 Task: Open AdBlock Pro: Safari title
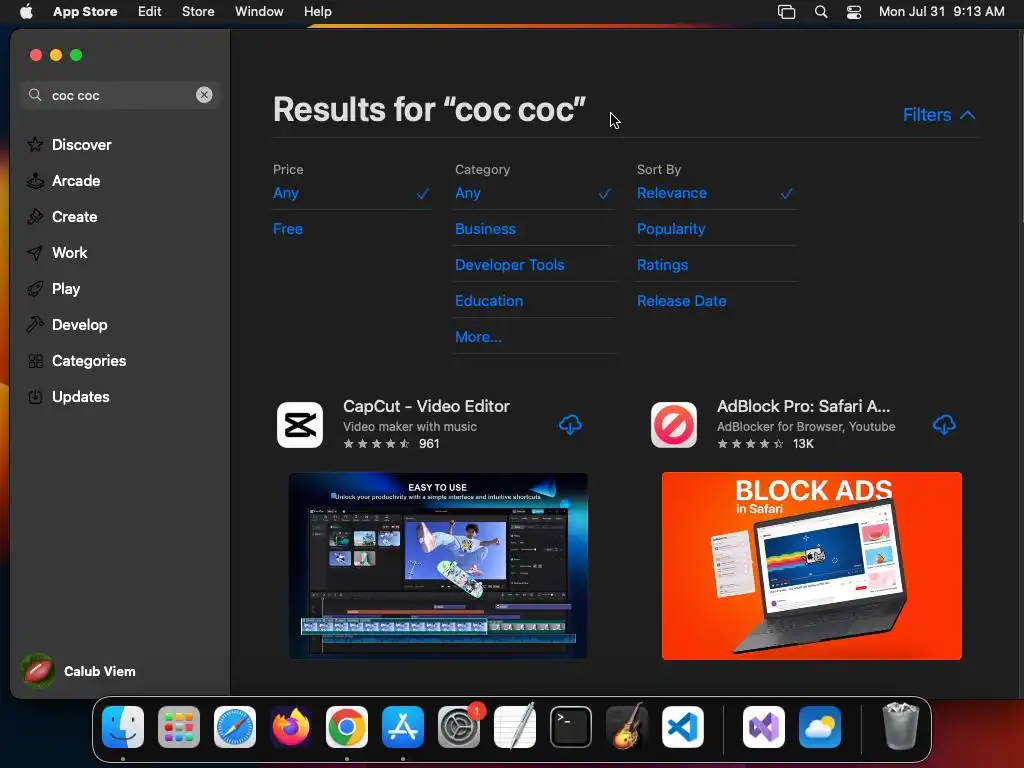pos(803,406)
